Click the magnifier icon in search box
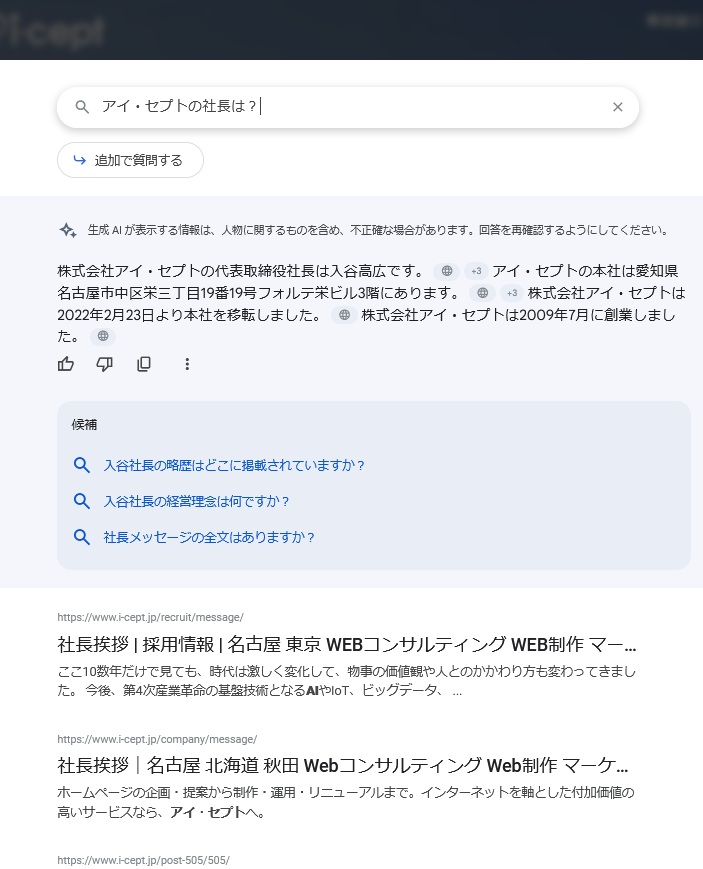 (83, 107)
